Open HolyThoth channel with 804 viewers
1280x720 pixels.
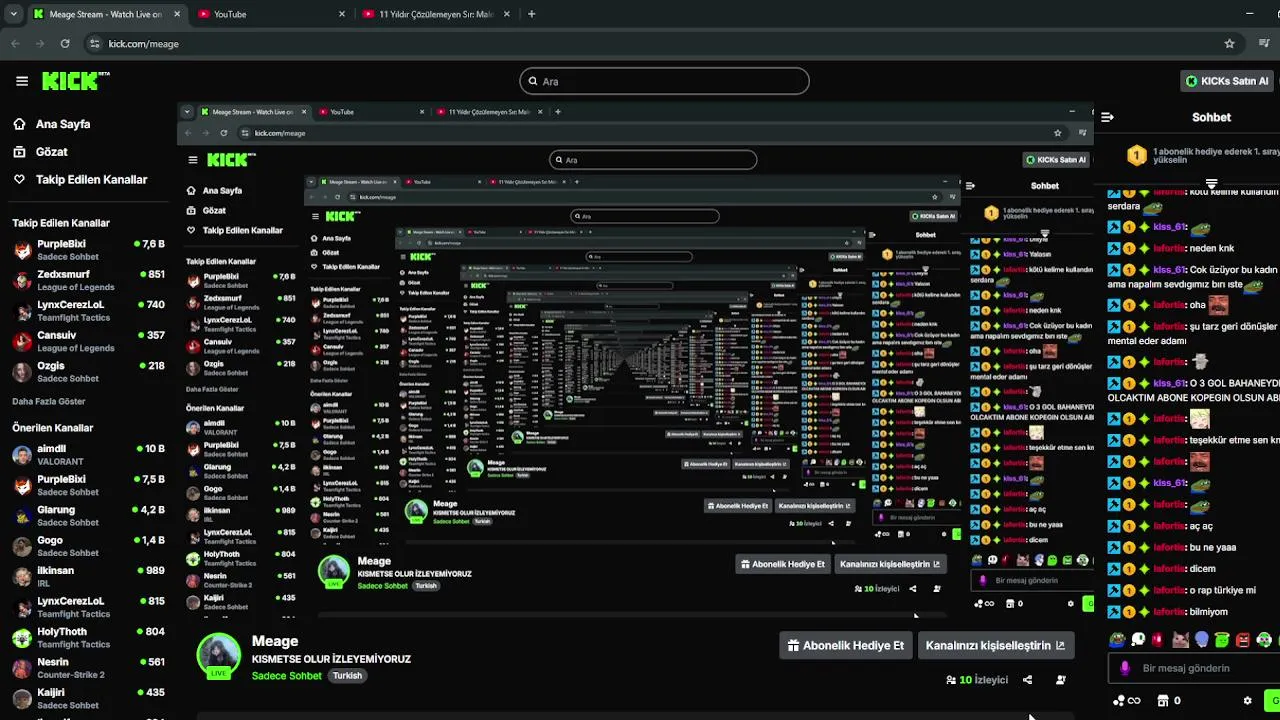pos(88,638)
